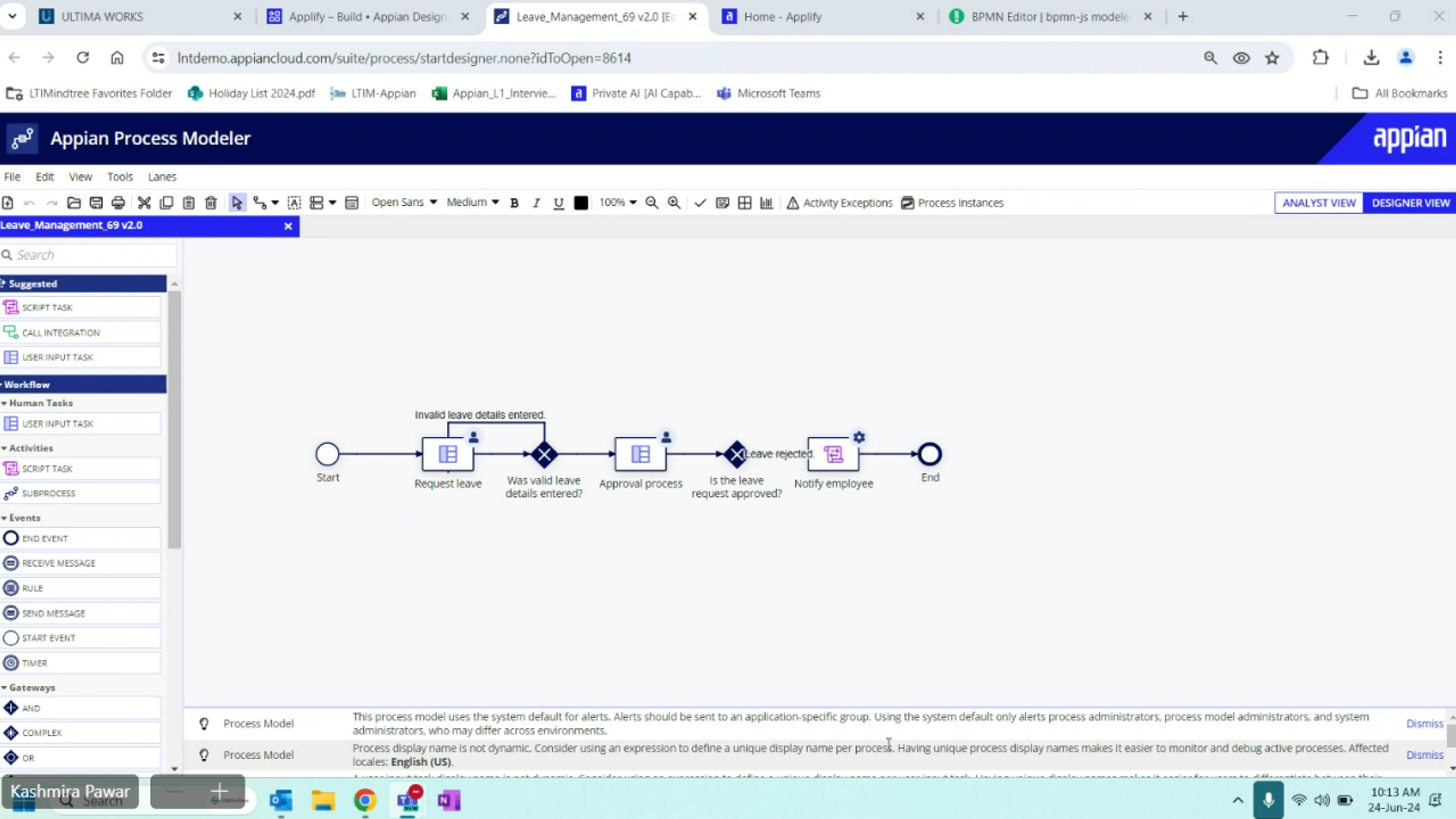Image resolution: width=1456 pixels, height=819 pixels.
Task: Click the palette Search field
Action: click(89, 255)
